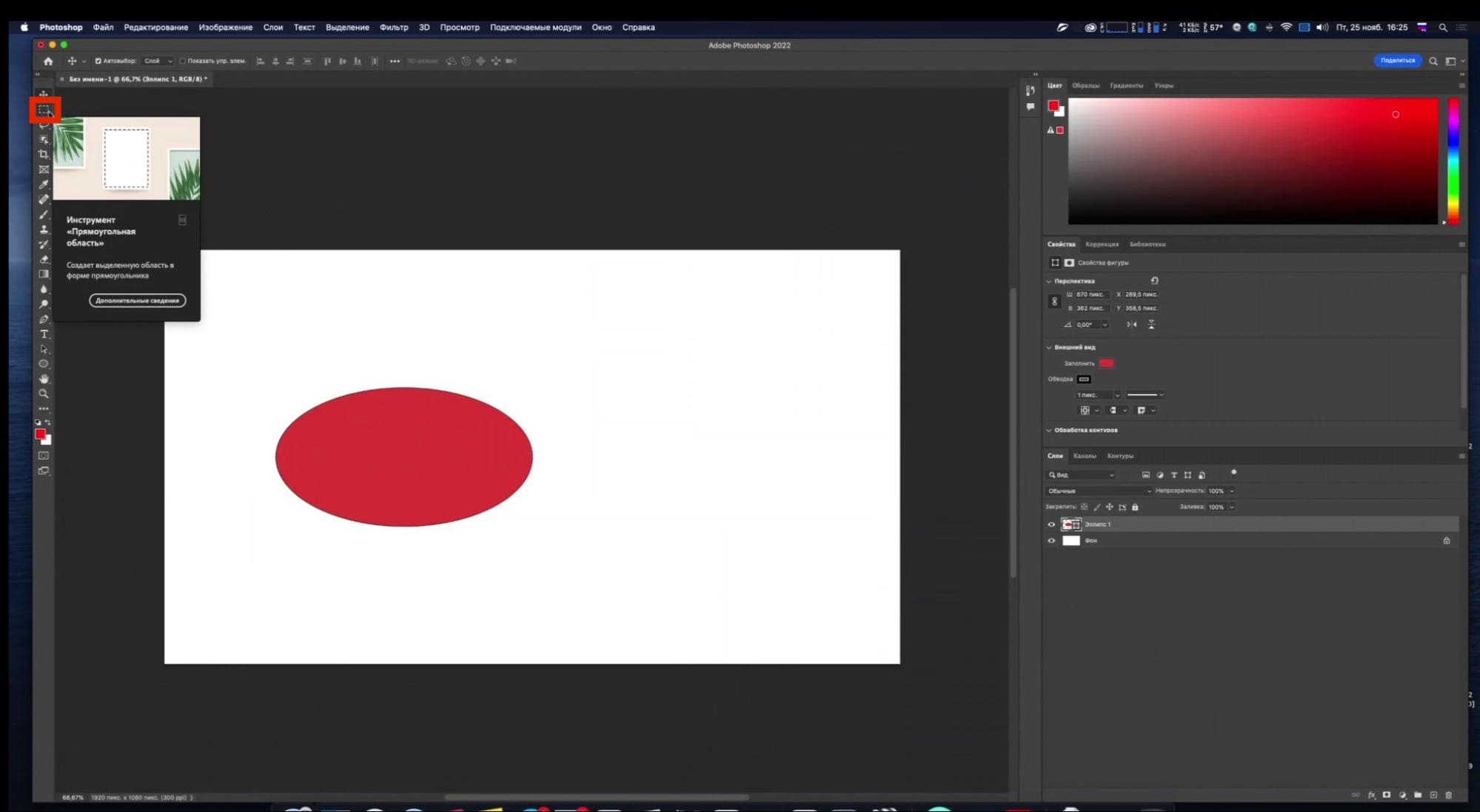The height and width of the screenshot is (812, 1480).
Task: Open the Edit Toolbar three-dots menu
Action: [44, 409]
